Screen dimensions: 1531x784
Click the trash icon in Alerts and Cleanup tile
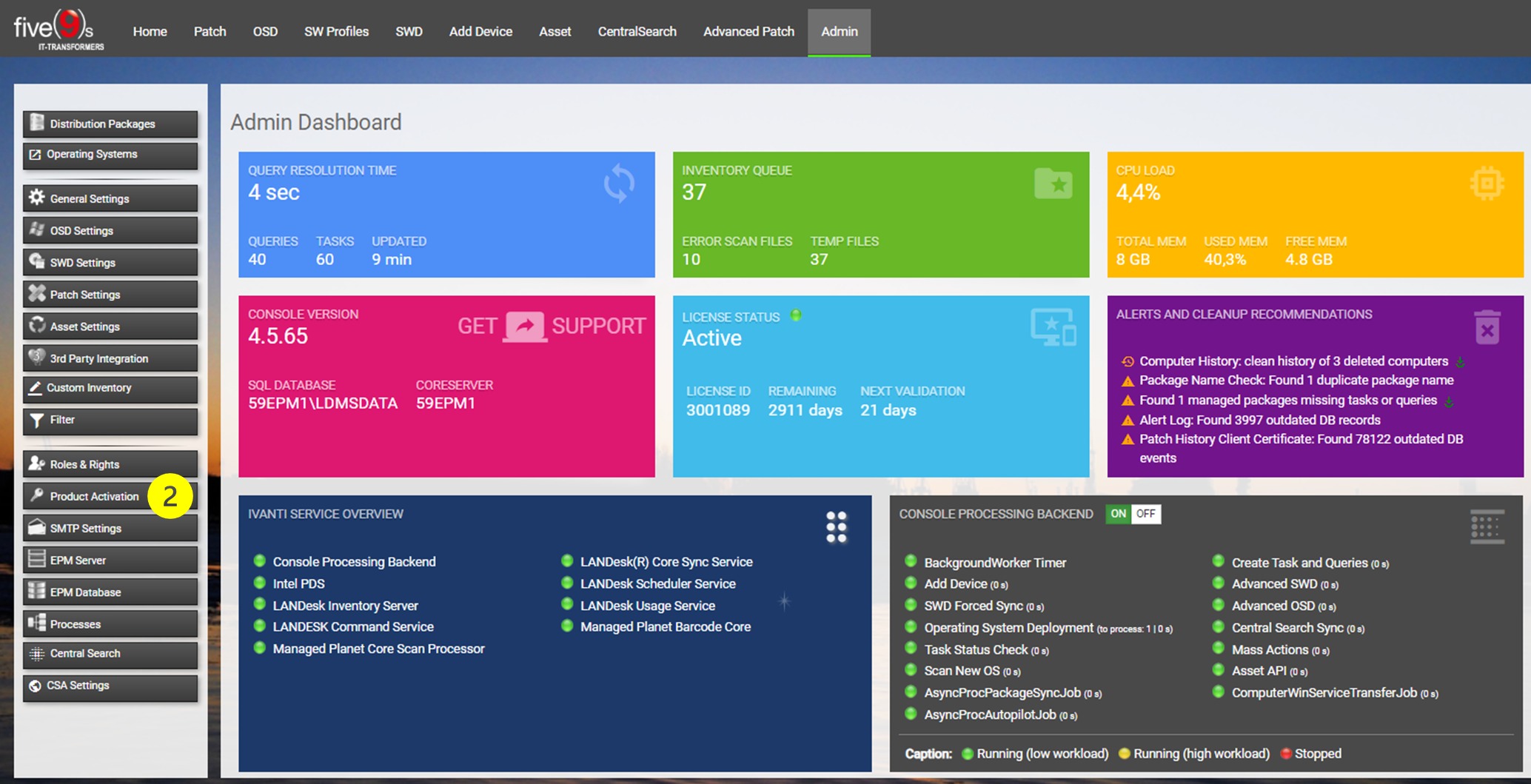(x=1487, y=326)
